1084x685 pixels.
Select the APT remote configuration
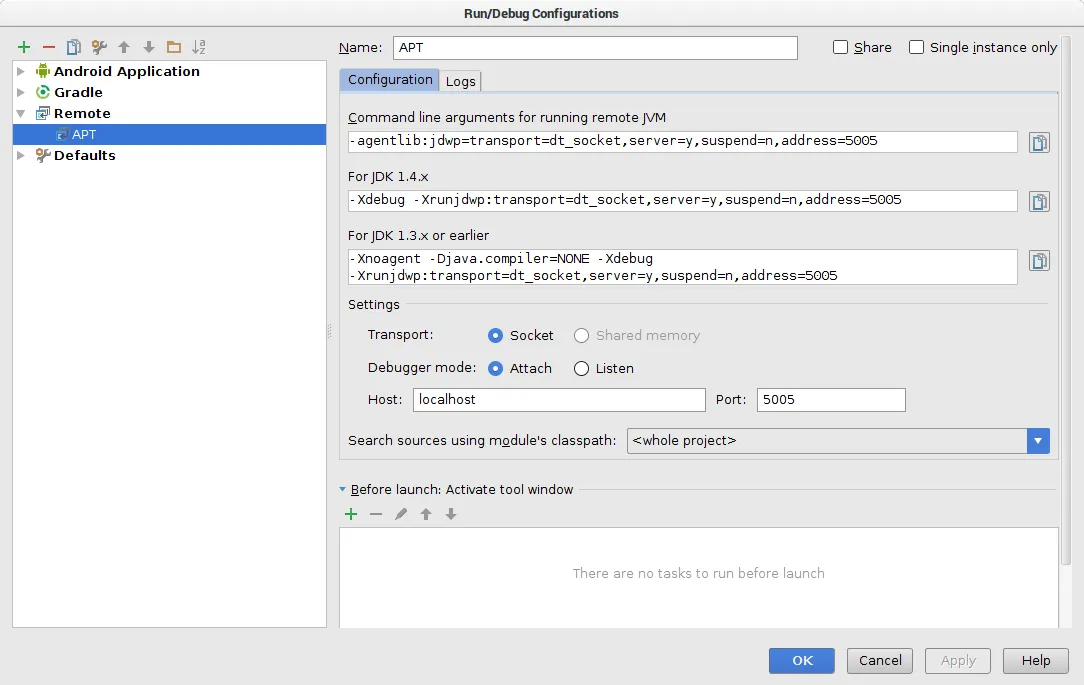coord(169,134)
